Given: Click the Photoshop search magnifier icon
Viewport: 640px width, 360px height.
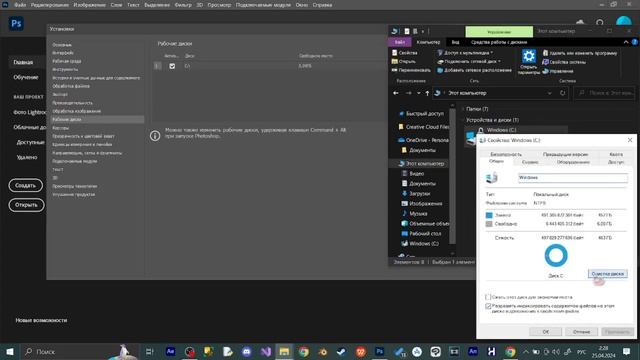Looking at the screenshot, I should coord(600,23).
